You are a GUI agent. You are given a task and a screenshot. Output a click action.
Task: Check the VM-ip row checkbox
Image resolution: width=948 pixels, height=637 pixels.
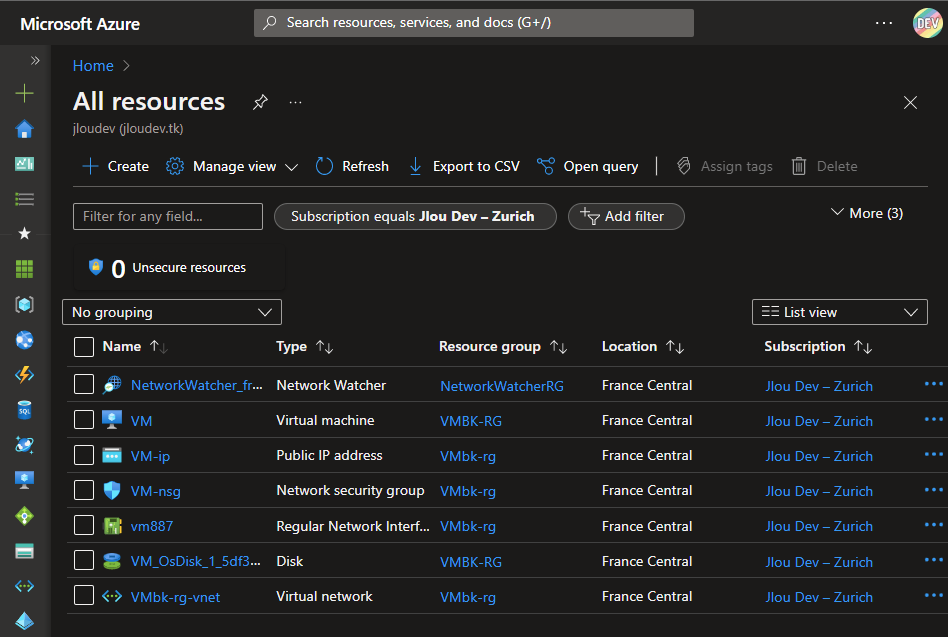click(x=84, y=455)
